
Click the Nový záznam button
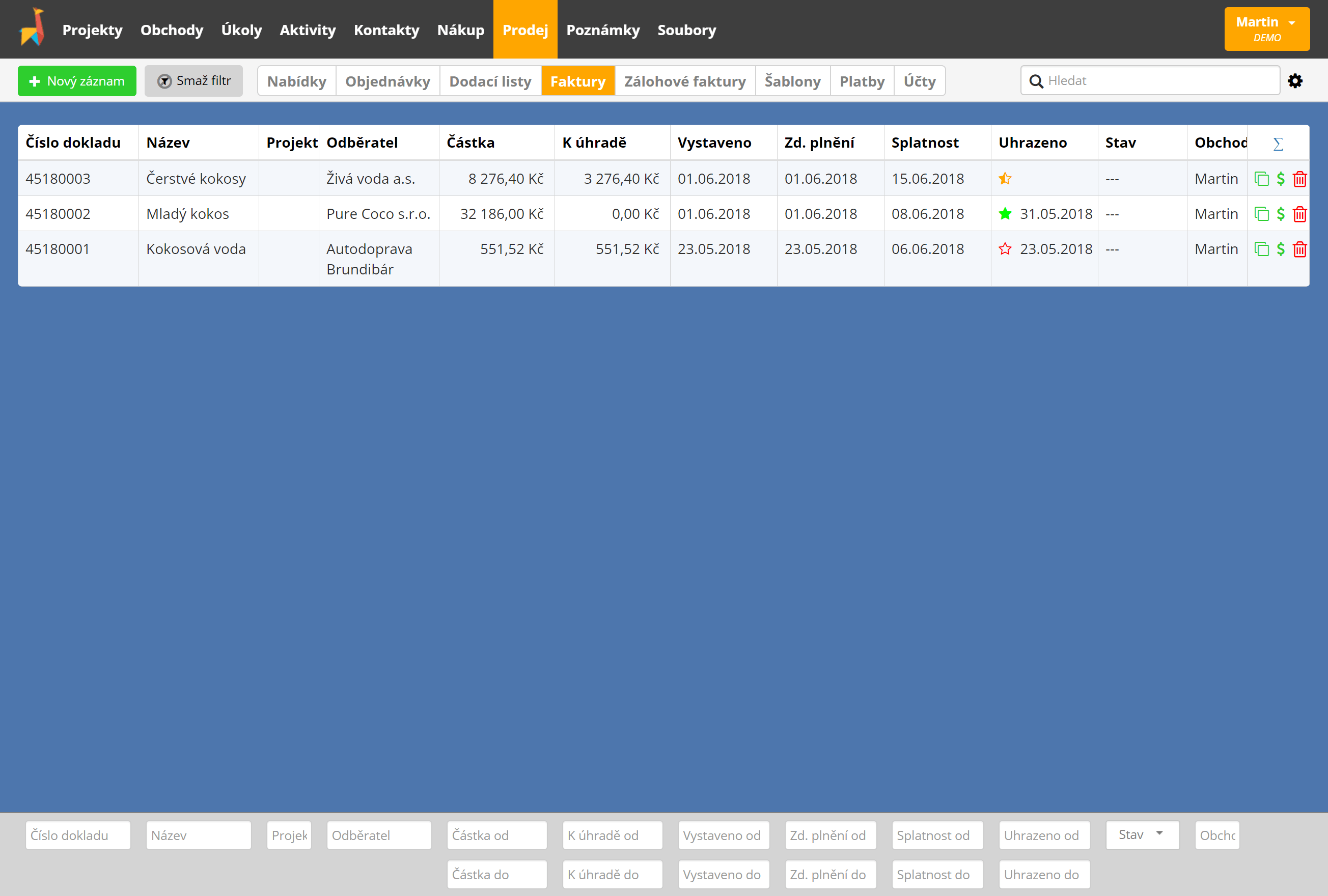pyautogui.click(x=77, y=81)
